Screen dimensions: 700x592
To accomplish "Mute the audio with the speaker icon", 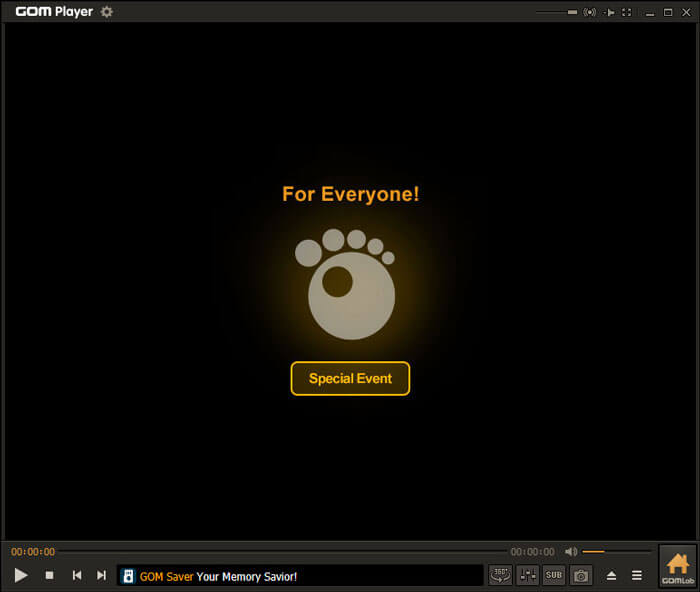I will (x=571, y=552).
